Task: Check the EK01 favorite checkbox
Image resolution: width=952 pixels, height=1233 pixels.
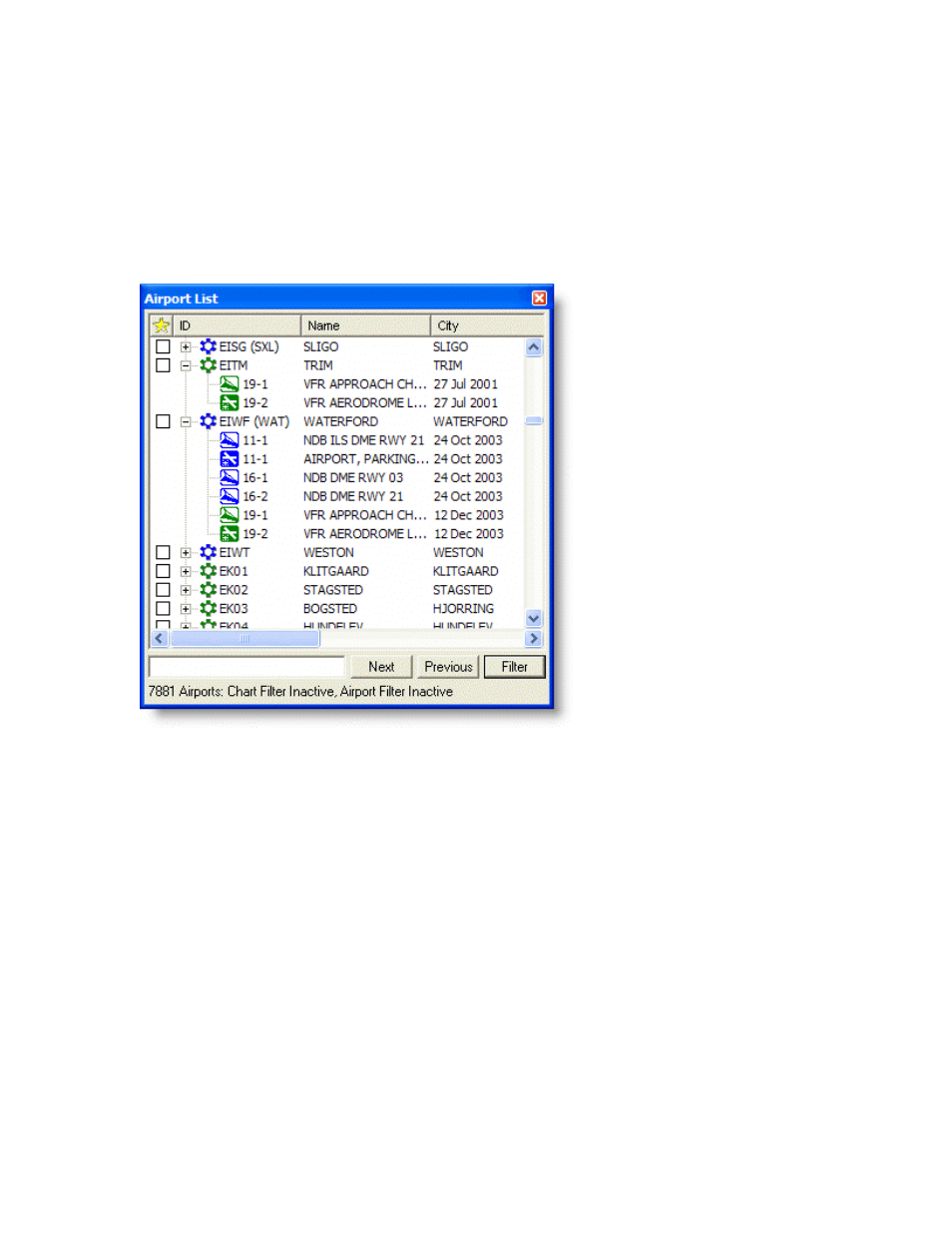Action: 163,571
